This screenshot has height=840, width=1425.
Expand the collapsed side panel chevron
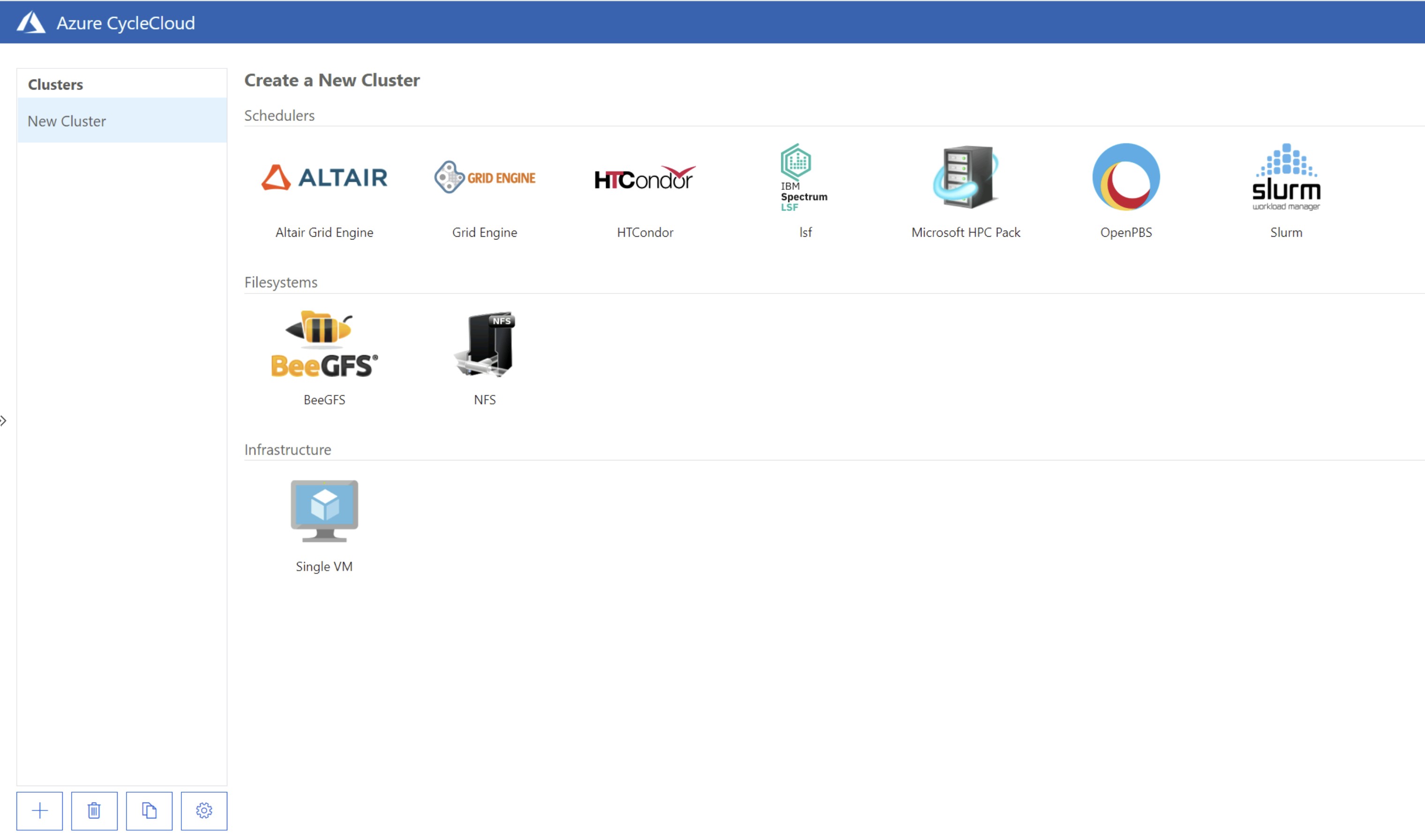click(4, 420)
